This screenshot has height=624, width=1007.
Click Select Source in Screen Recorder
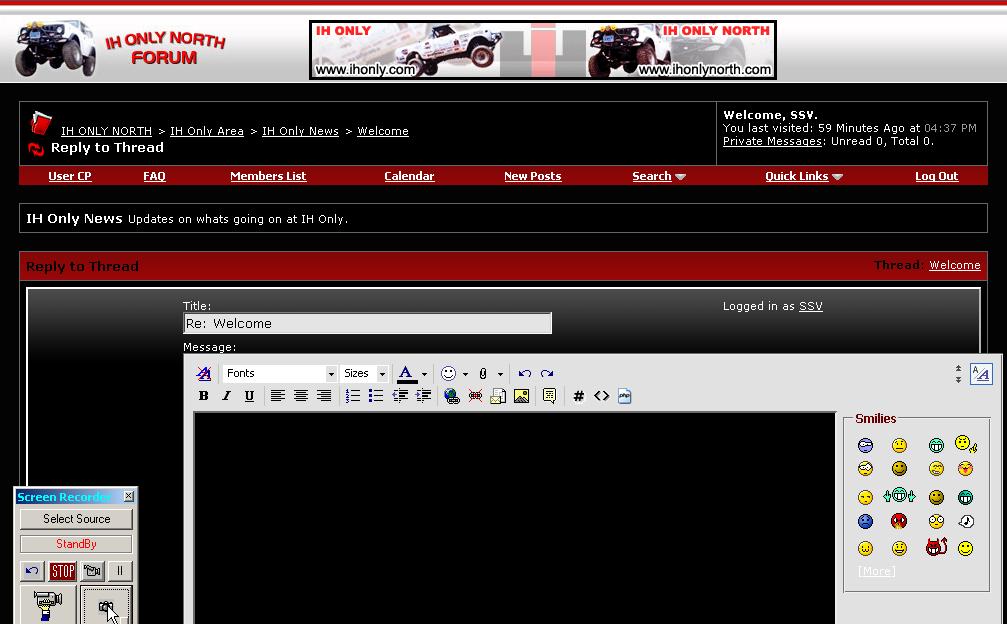pos(76,519)
